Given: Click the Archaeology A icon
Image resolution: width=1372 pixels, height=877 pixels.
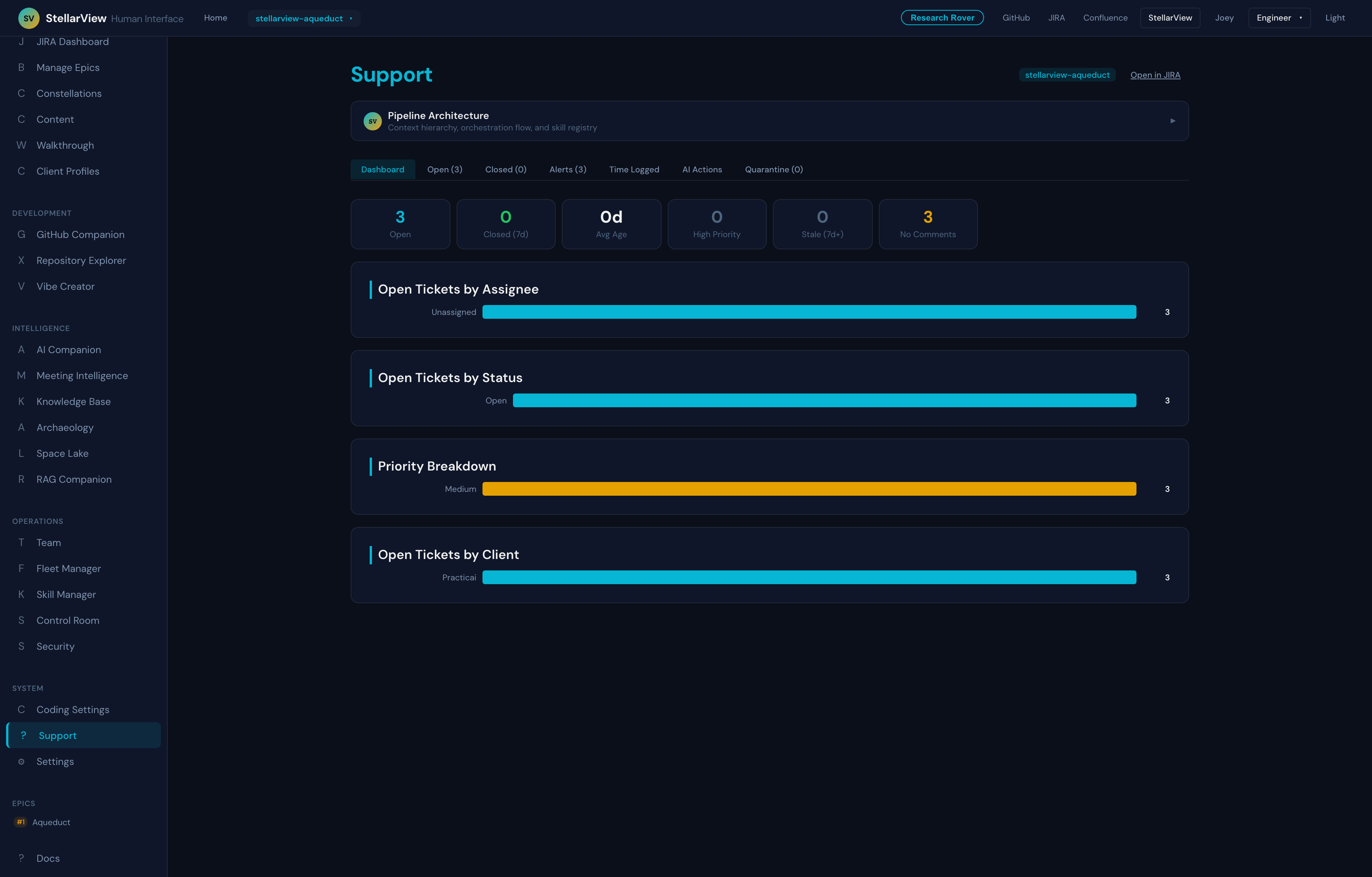Looking at the screenshot, I should (21, 427).
